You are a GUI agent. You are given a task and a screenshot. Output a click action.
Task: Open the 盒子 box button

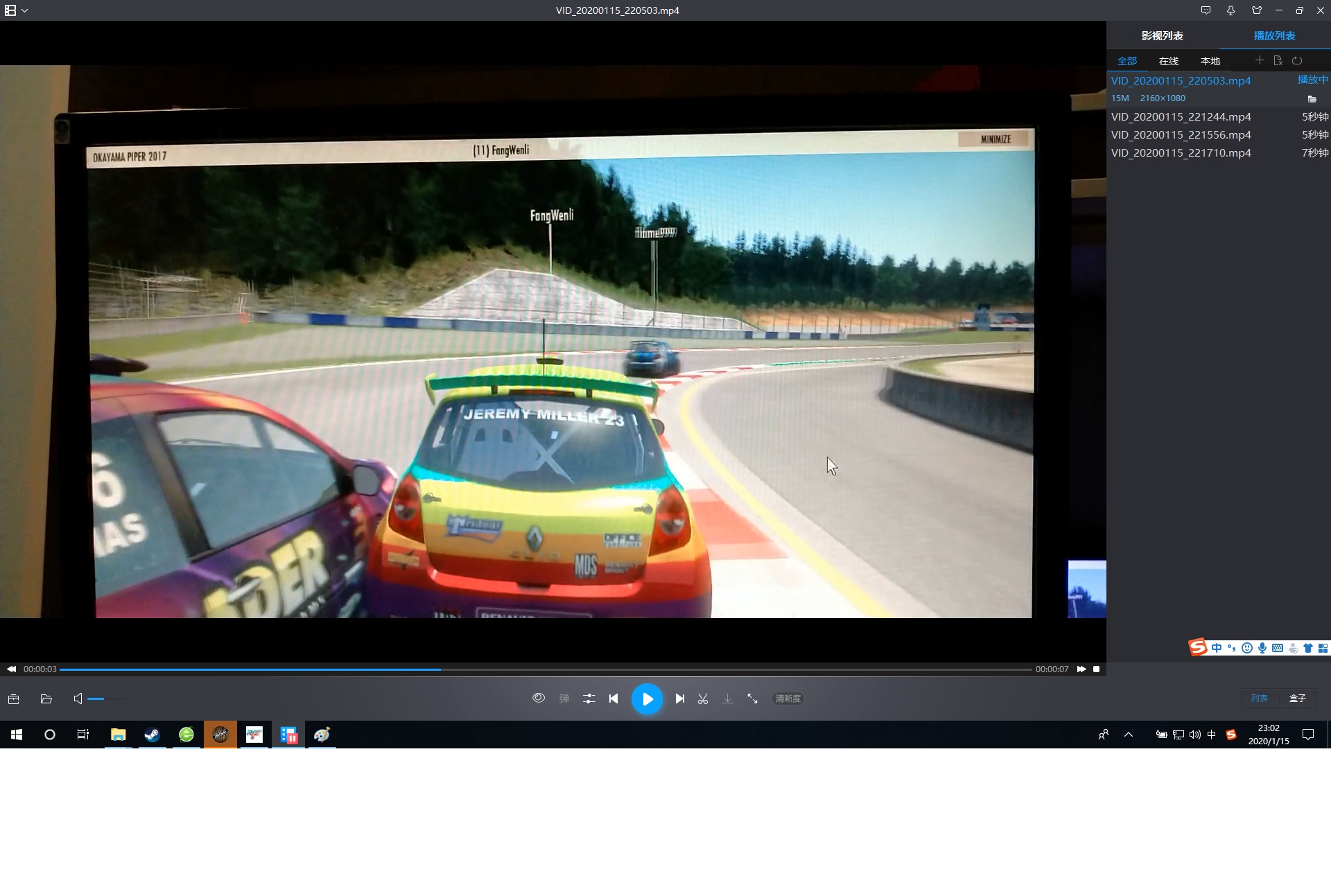pos(1297,699)
